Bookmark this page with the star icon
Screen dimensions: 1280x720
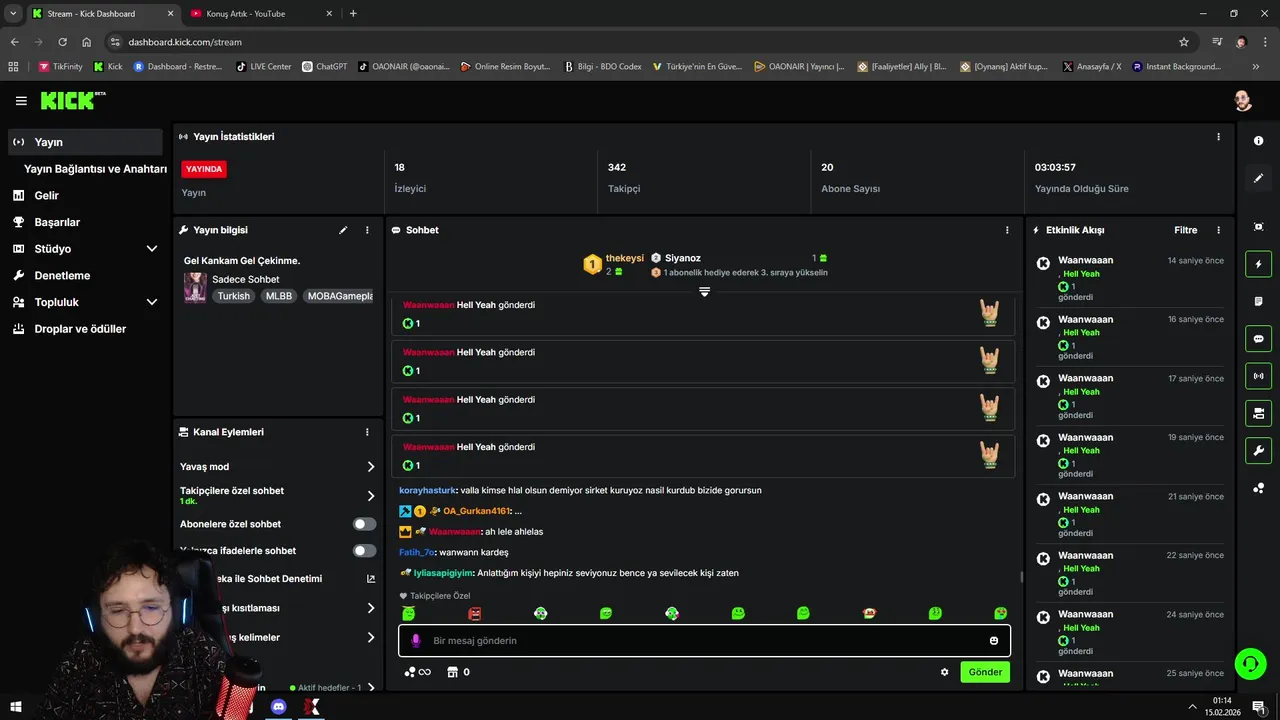coord(1184,42)
